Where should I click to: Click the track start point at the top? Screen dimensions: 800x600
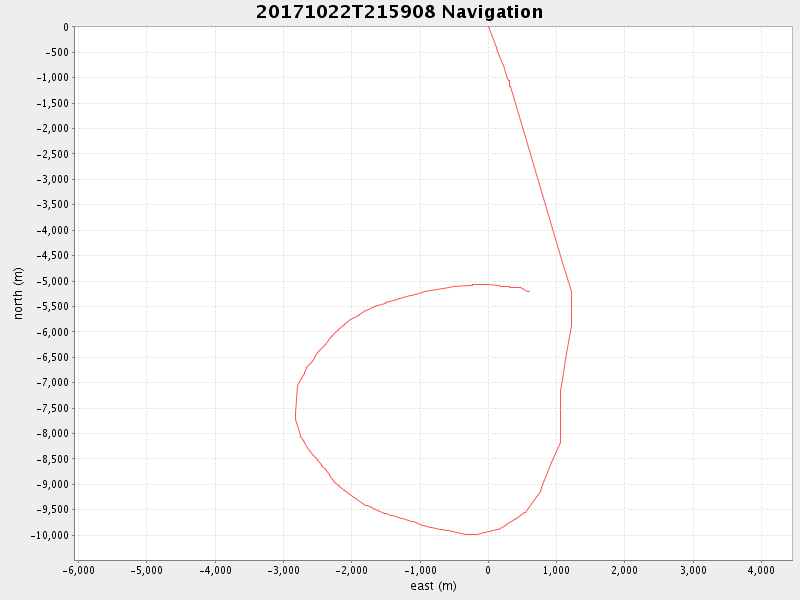point(488,28)
